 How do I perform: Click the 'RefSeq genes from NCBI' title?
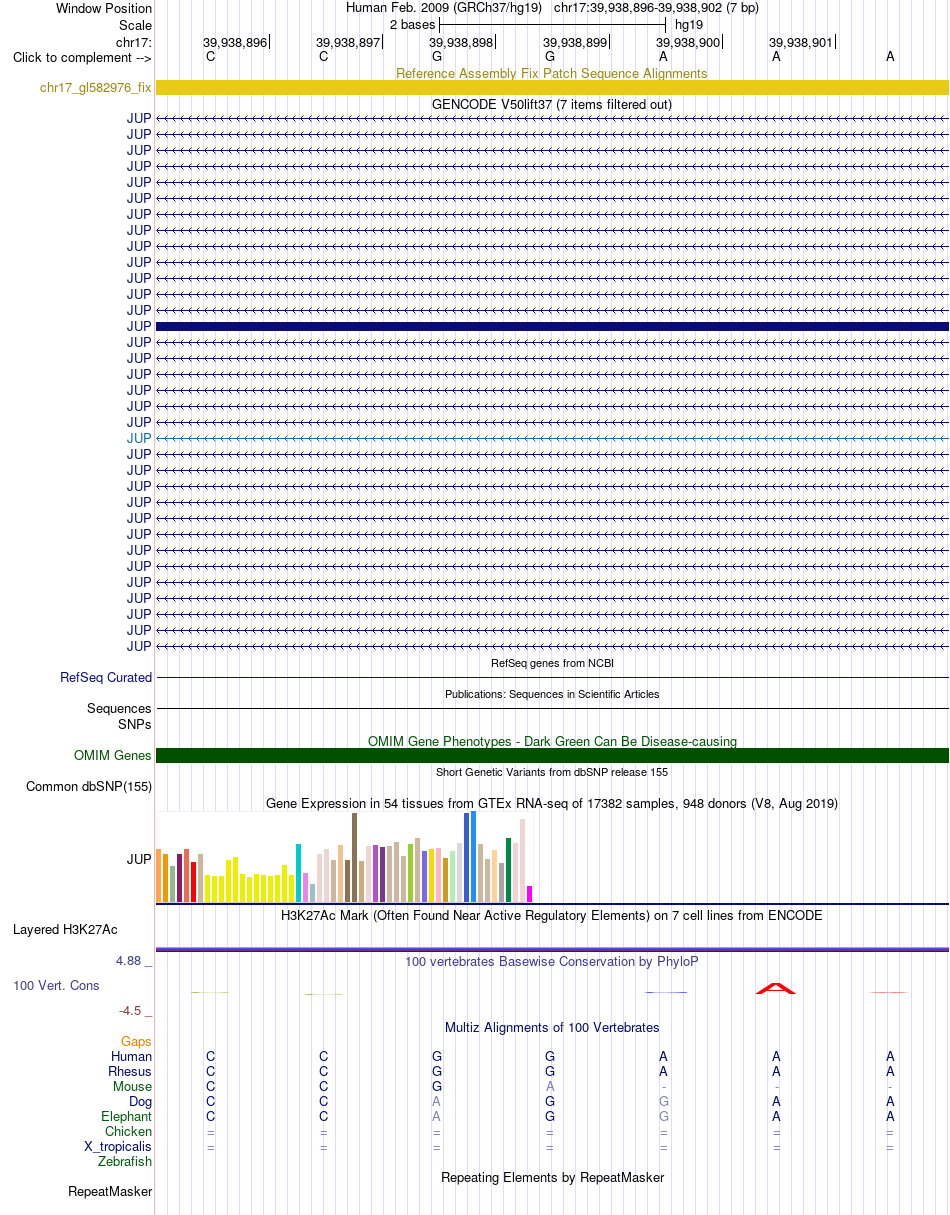[x=552, y=663]
